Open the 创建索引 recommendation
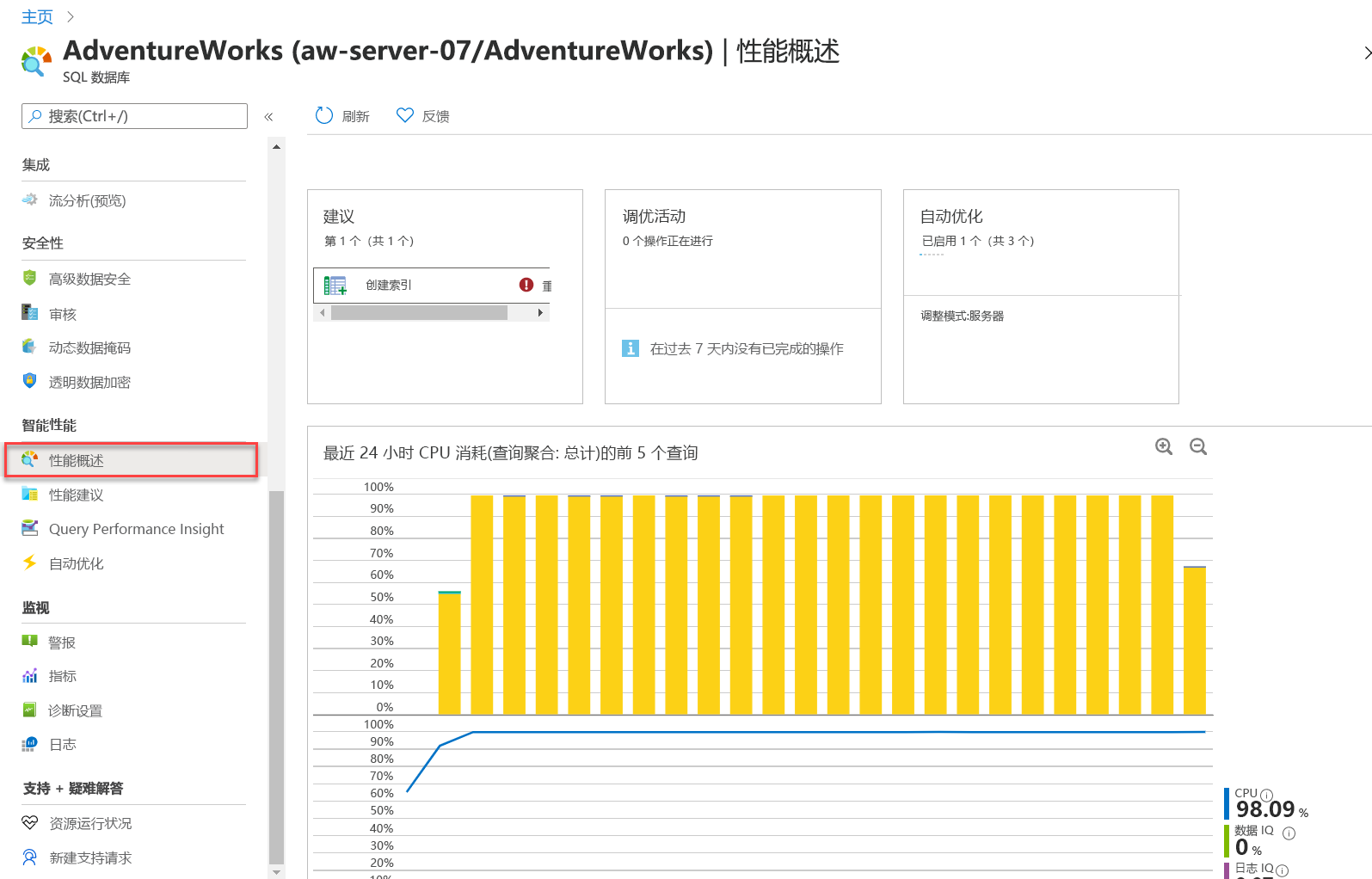The height and width of the screenshot is (879, 1372). 432,285
